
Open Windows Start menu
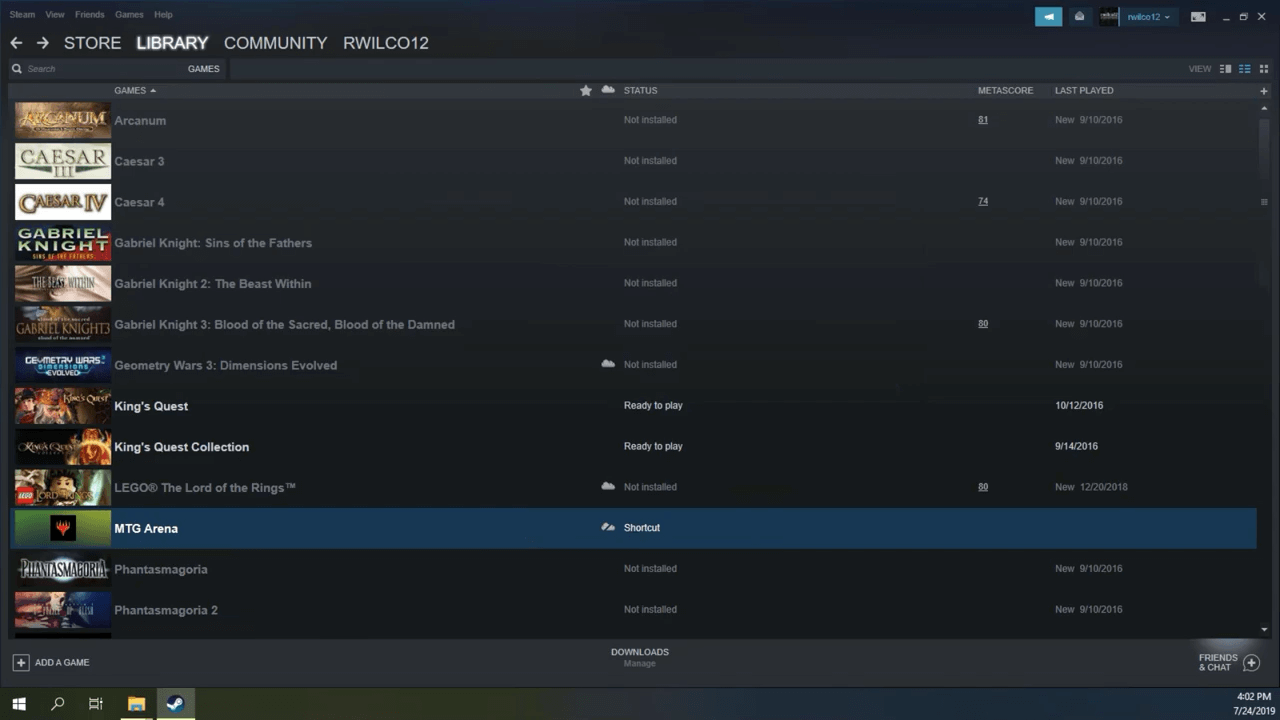pyautogui.click(x=19, y=704)
